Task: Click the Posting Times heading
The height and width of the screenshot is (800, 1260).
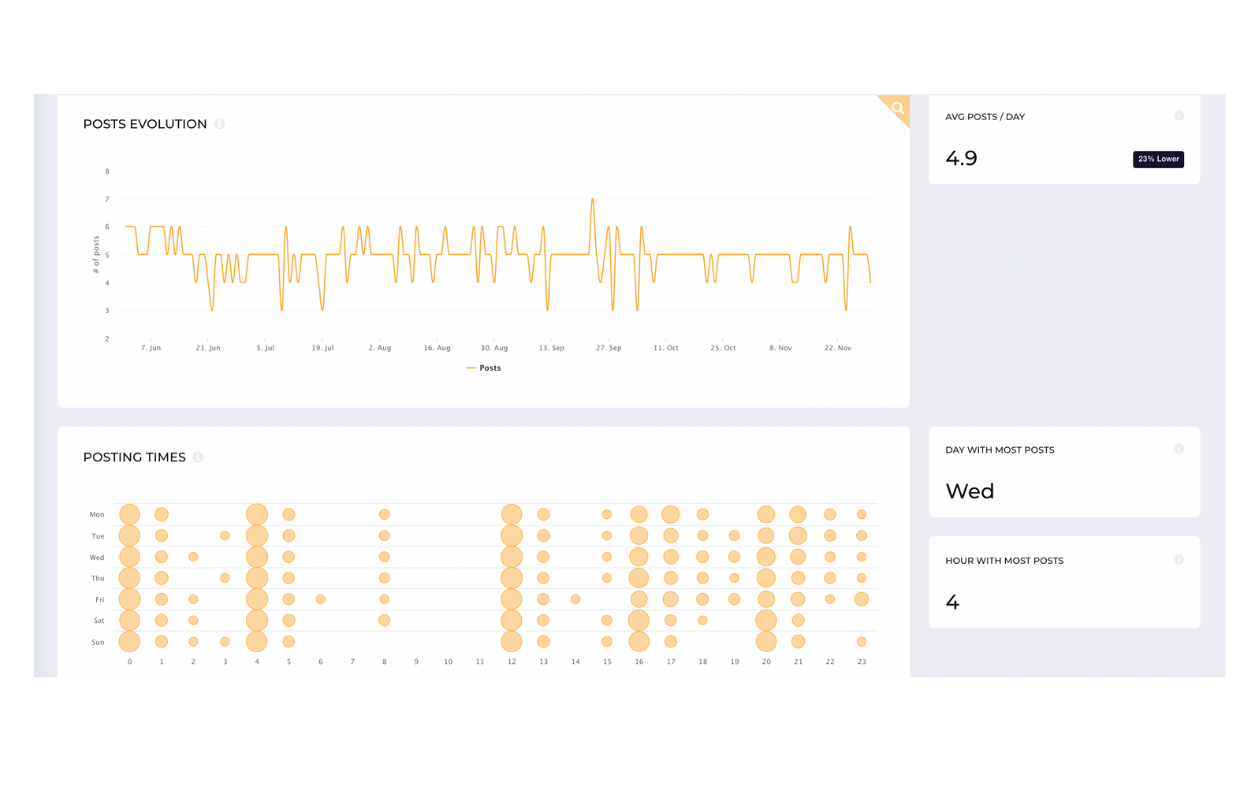Action: (134, 457)
